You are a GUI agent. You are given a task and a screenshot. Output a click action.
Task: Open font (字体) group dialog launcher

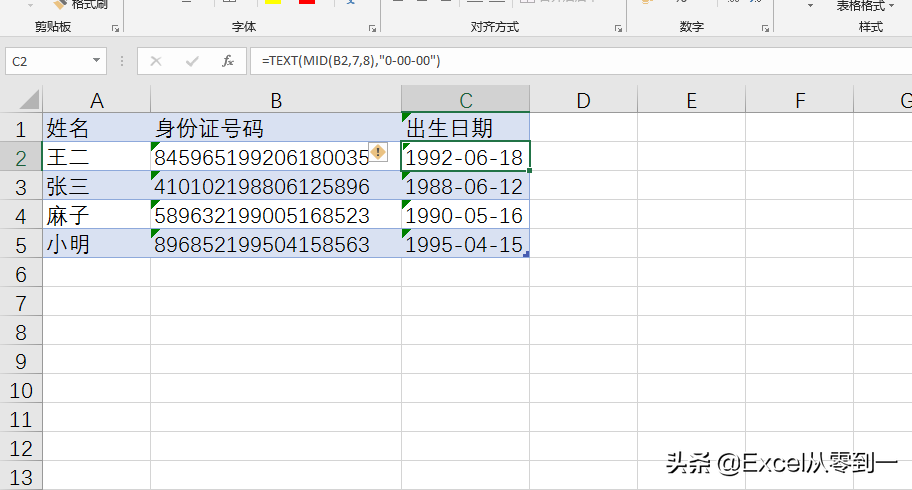pos(372,29)
